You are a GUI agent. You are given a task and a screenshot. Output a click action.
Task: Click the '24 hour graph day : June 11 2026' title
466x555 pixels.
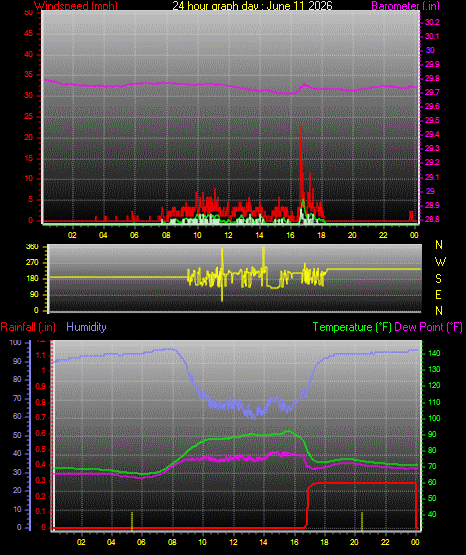point(252,6)
